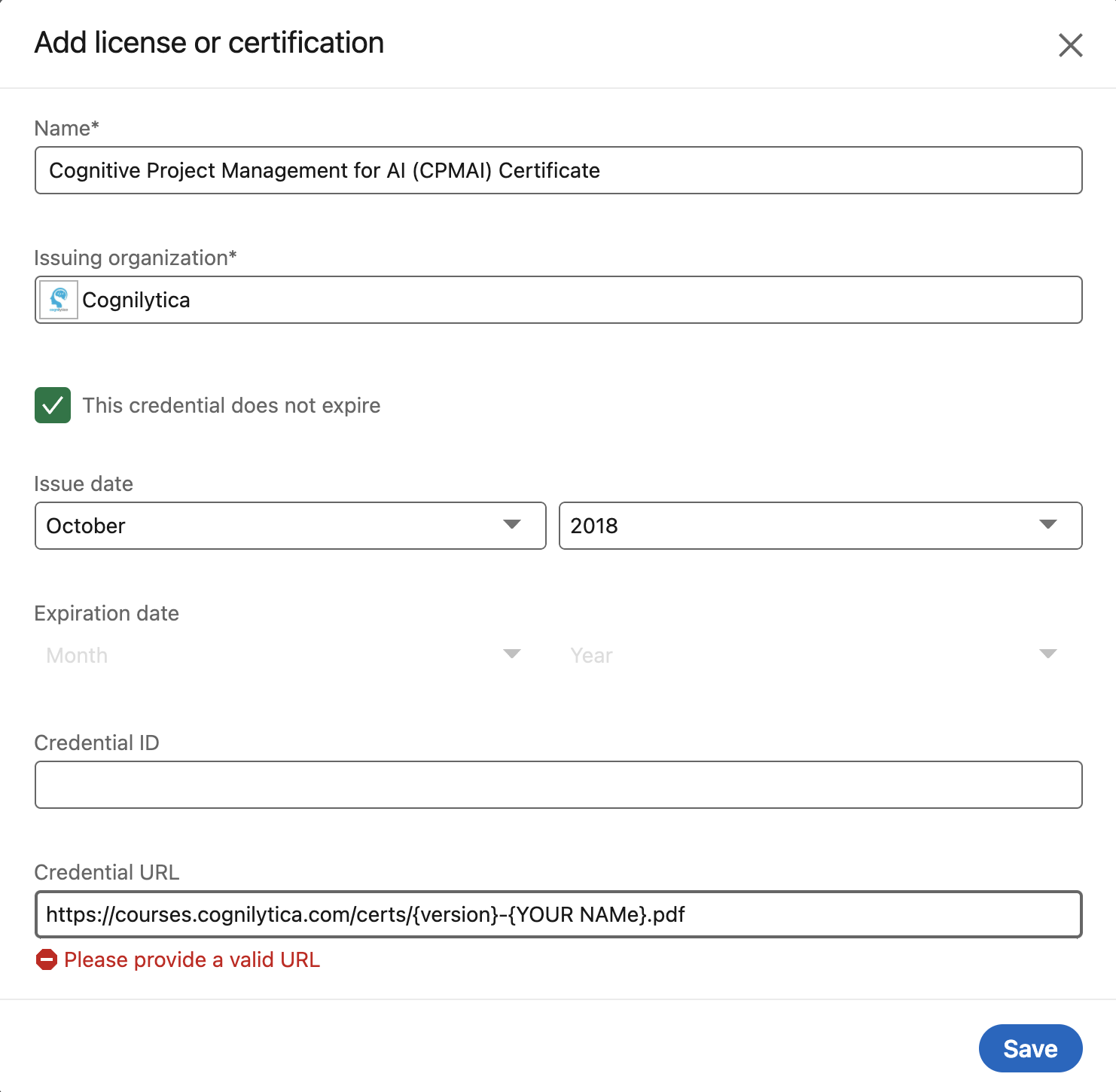Click the 'Expiration date' label
This screenshot has height=1092, width=1116.
click(x=107, y=613)
